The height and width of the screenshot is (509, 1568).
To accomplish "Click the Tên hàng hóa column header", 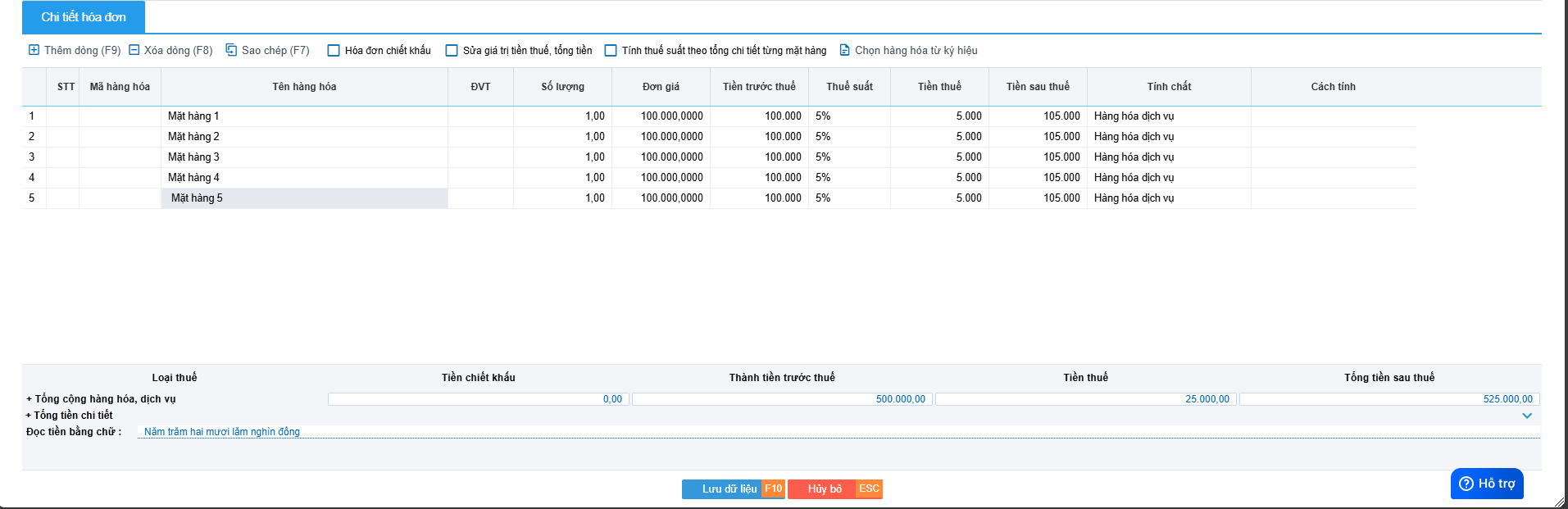I will tap(304, 87).
